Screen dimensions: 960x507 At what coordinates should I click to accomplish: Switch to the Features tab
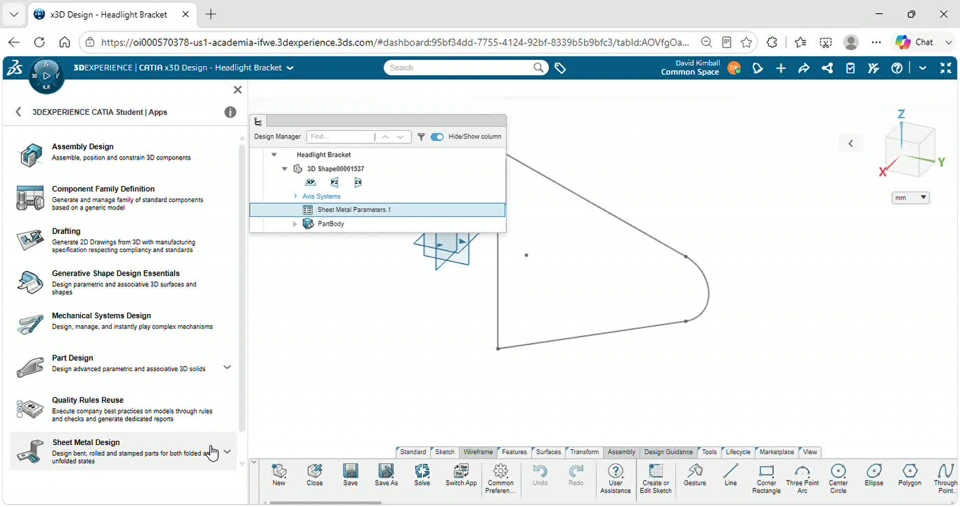coord(514,452)
